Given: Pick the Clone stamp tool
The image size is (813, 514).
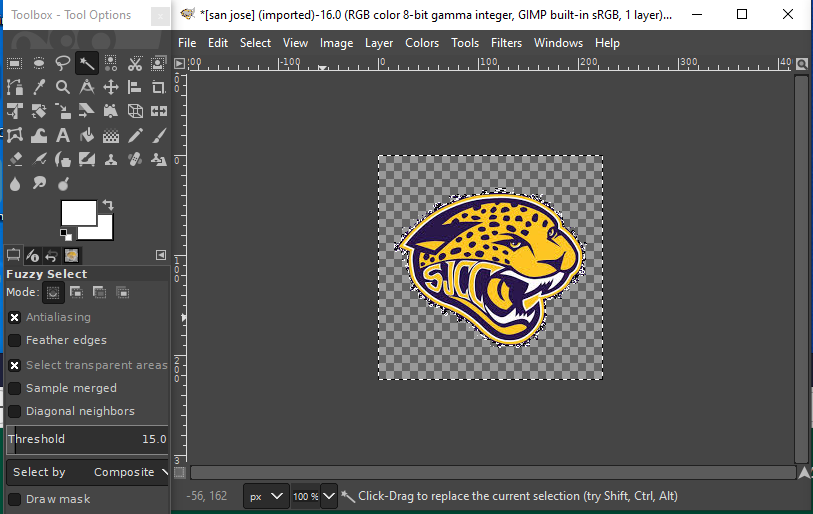Looking at the screenshot, I should pyautogui.click(x=110, y=159).
